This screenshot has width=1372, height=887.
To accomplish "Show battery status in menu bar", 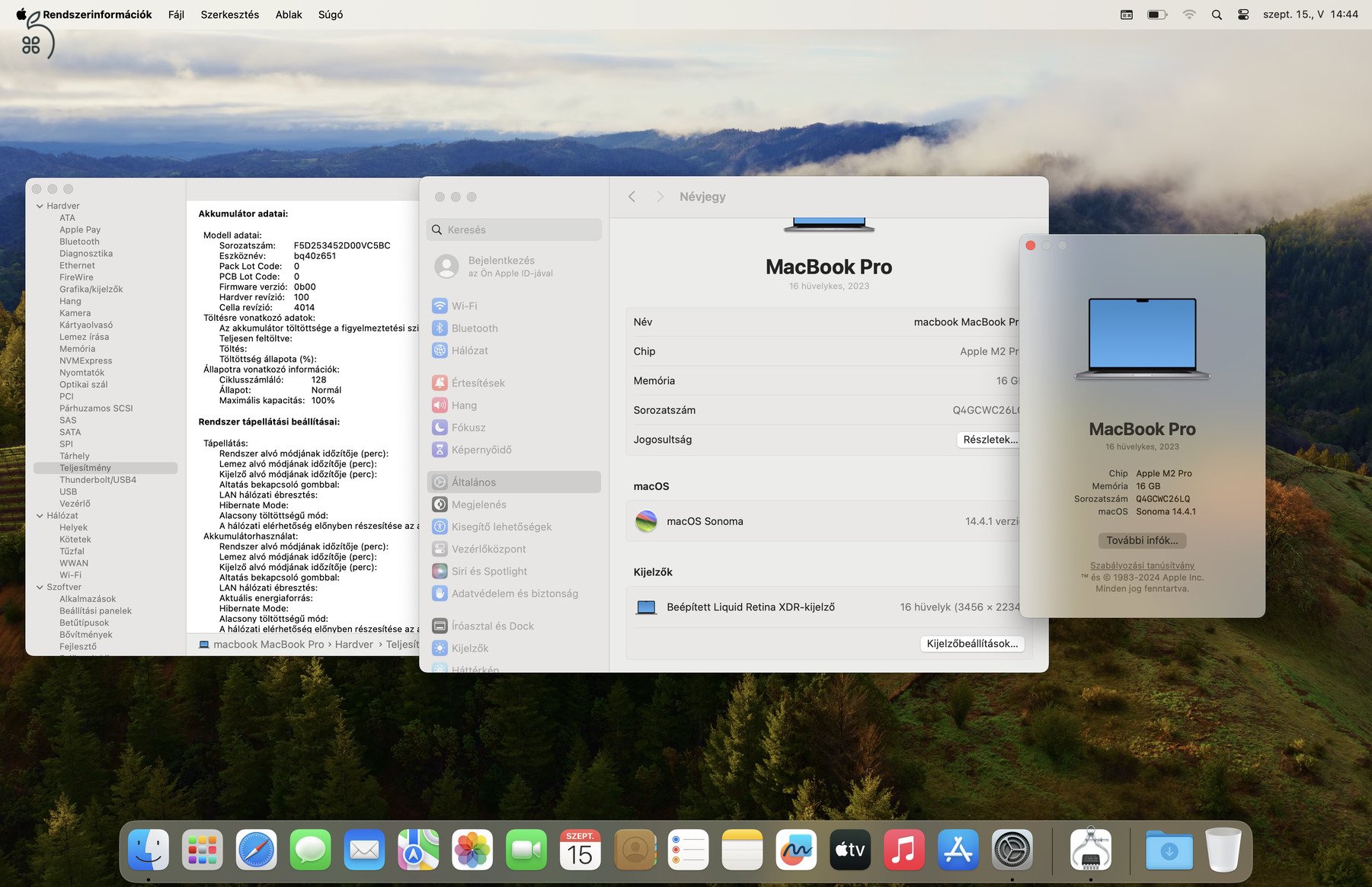I will click(1157, 14).
